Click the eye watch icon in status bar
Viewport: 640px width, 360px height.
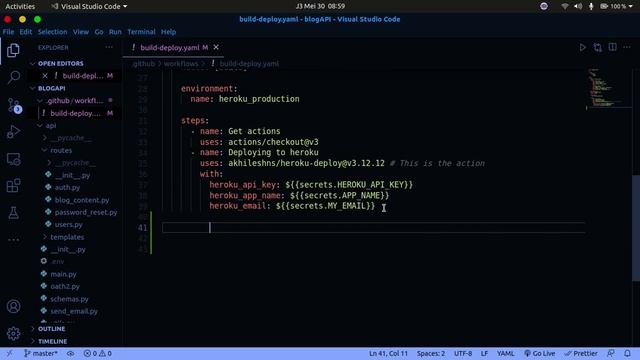point(71,353)
